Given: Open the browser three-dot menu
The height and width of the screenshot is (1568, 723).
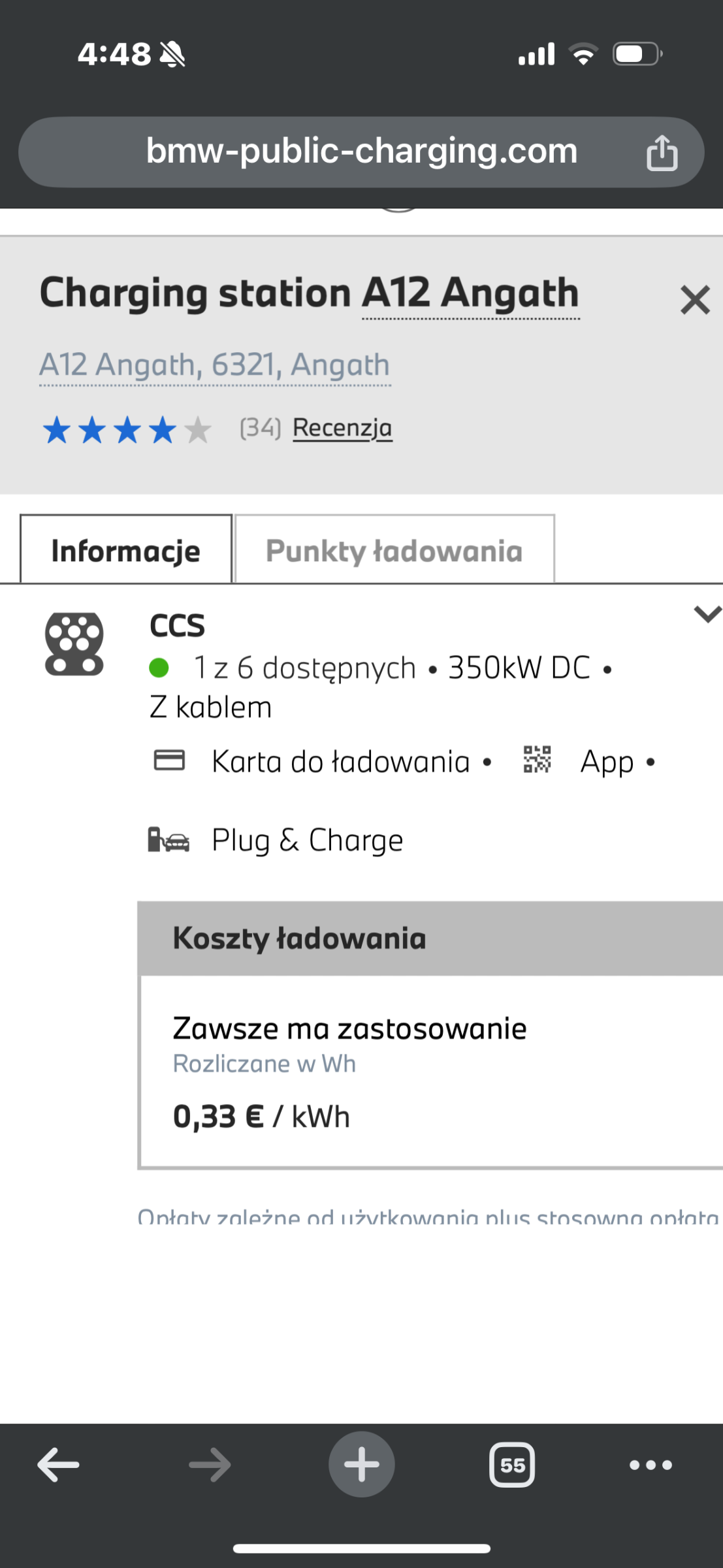Looking at the screenshot, I should 651,1465.
